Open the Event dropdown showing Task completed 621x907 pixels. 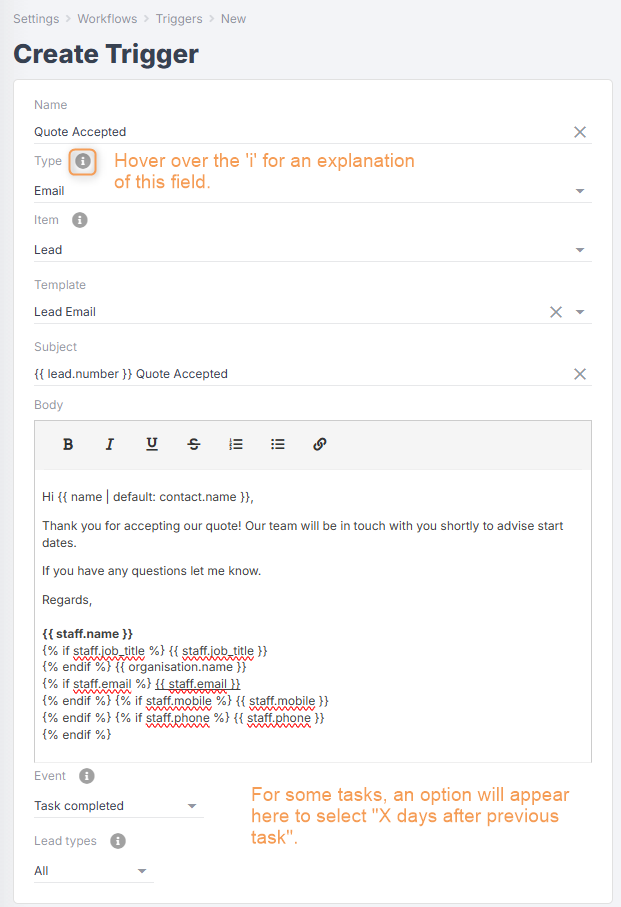[x=192, y=806]
